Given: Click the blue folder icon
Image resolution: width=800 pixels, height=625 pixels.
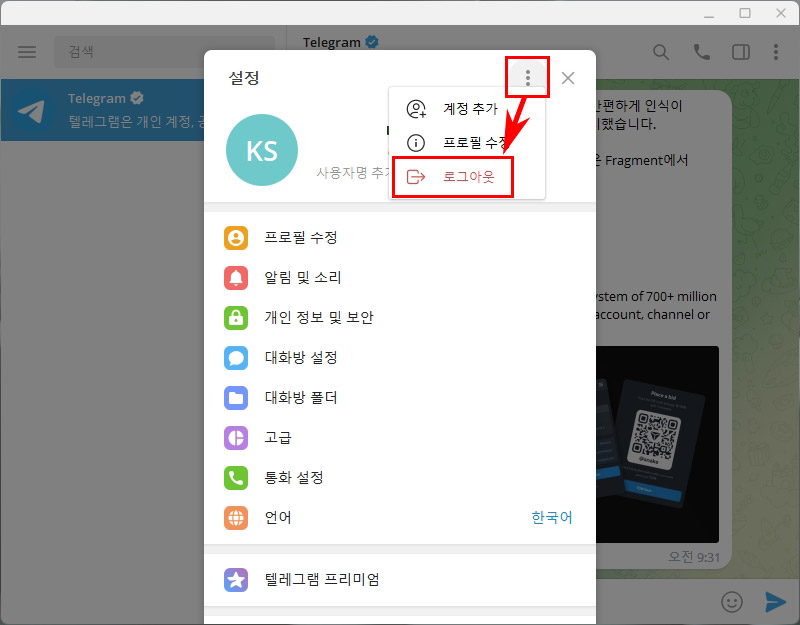Looking at the screenshot, I should pos(236,398).
